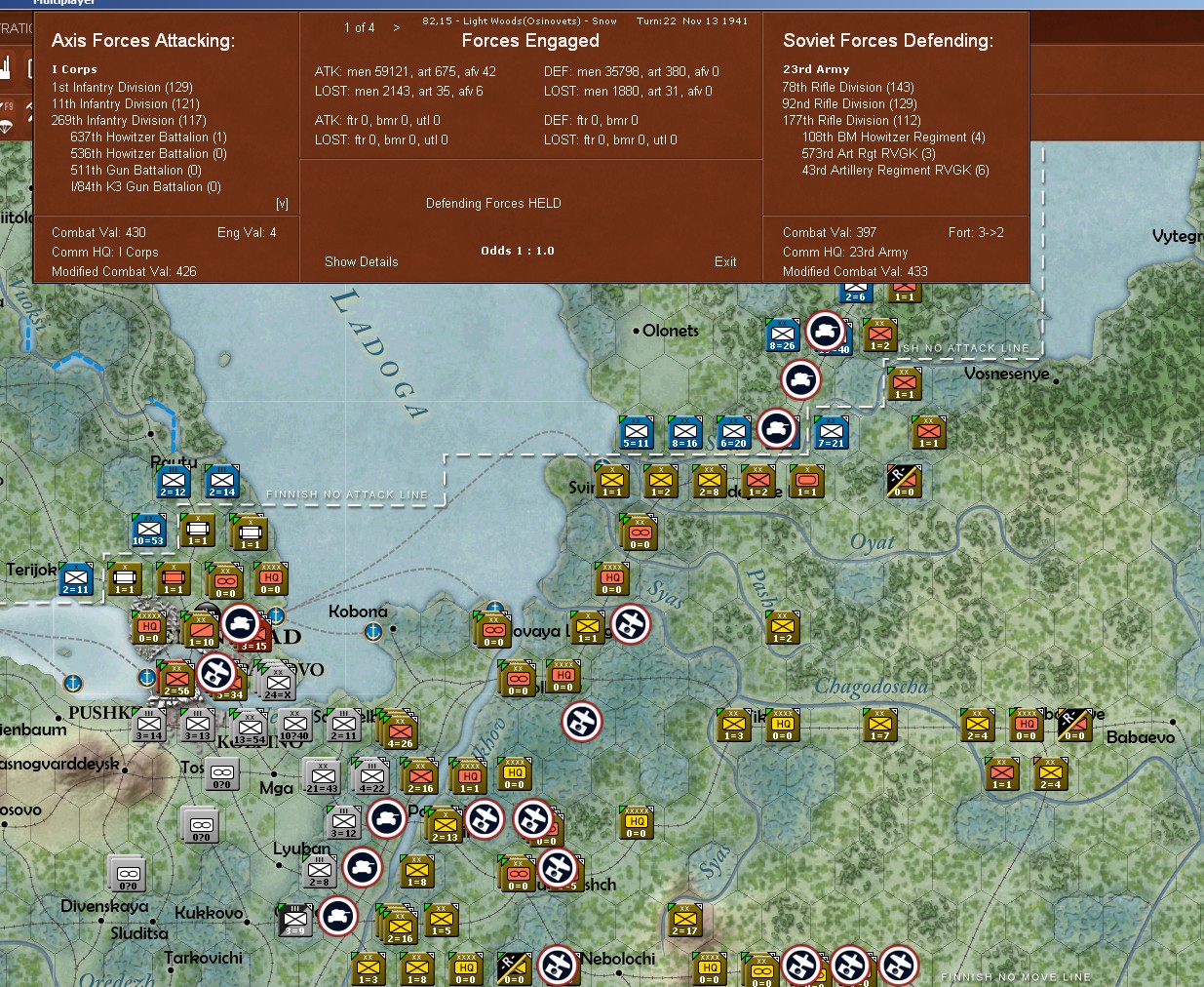
Task: Select the Finnish 6=20 counter
Action: pyautogui.click(x=734, y=433)
